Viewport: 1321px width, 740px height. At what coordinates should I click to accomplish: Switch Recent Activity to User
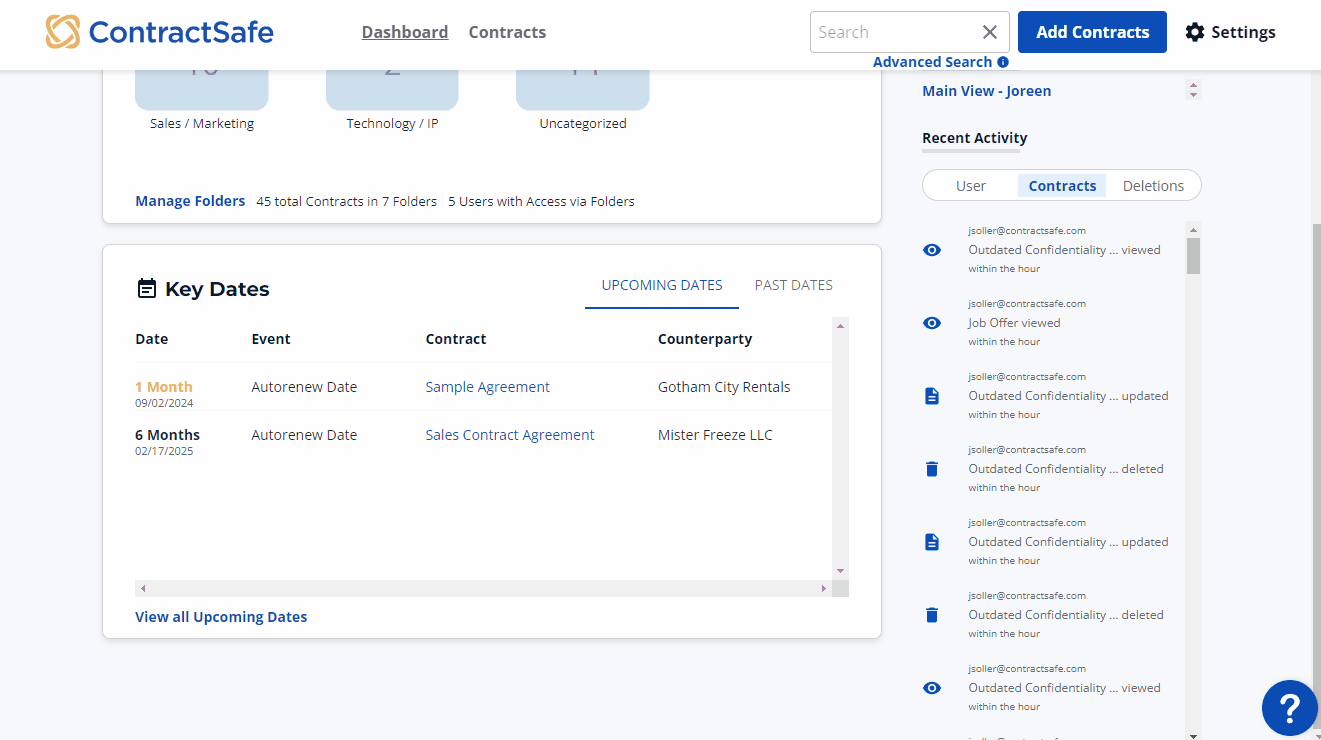(x=970, y=186)
